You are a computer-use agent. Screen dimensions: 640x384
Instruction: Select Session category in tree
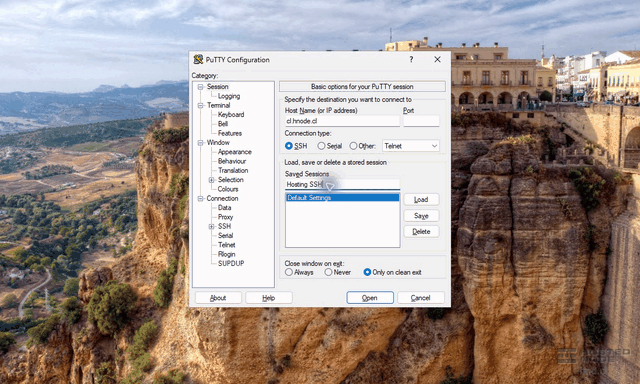pyautogui.click(x=218, y=87)
